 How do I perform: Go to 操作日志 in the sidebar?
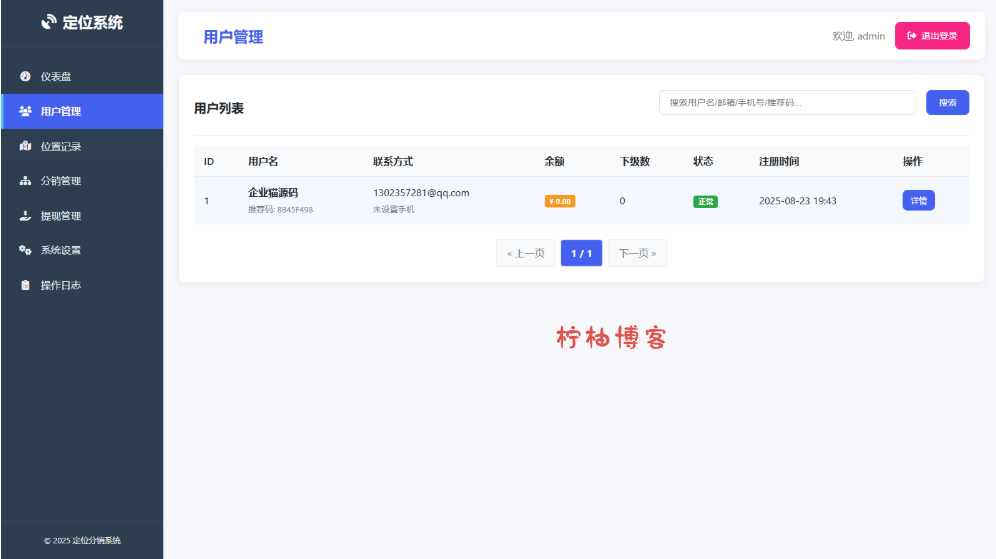click(60, 285)
